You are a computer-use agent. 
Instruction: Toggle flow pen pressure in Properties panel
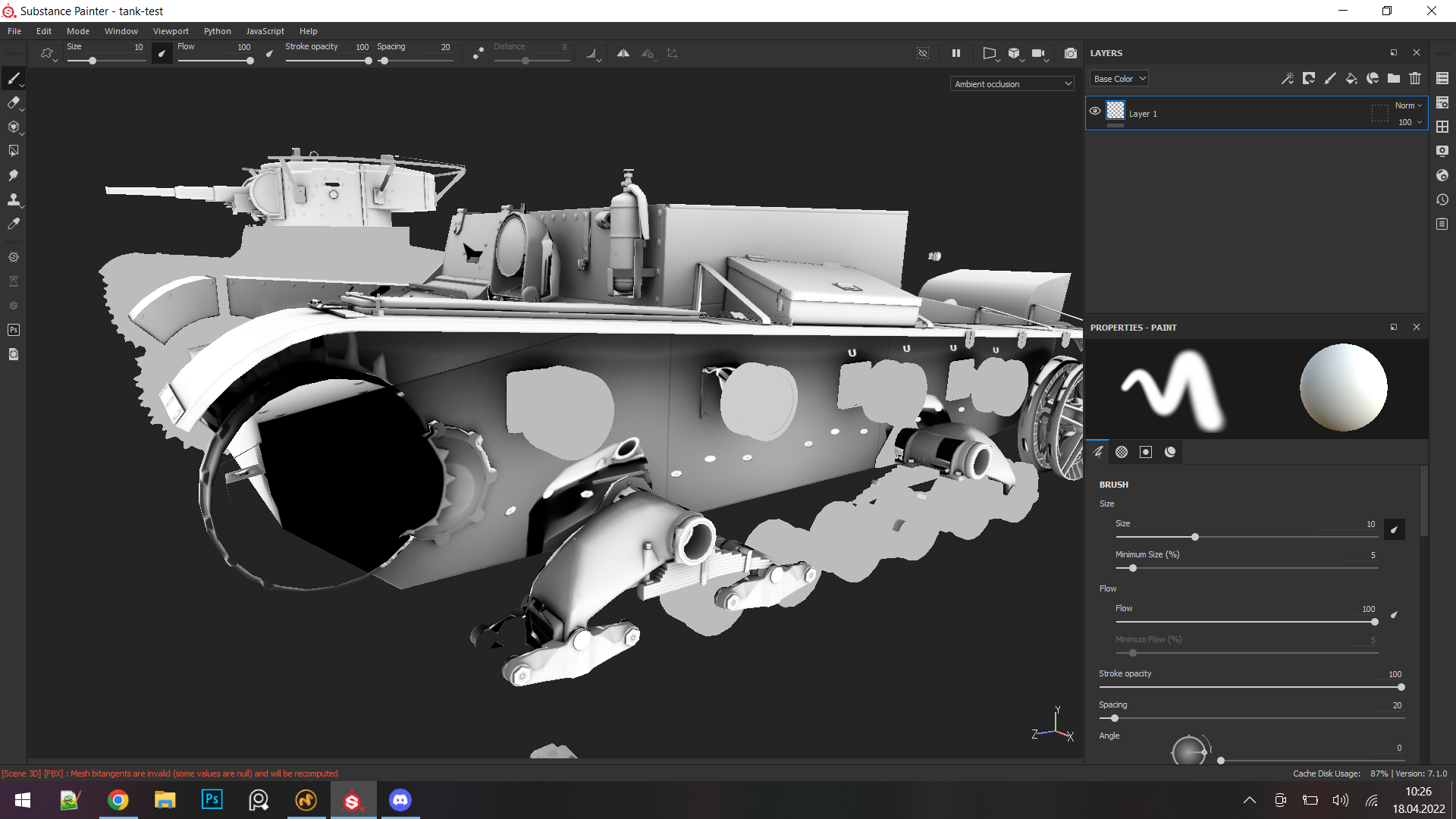1394,614
